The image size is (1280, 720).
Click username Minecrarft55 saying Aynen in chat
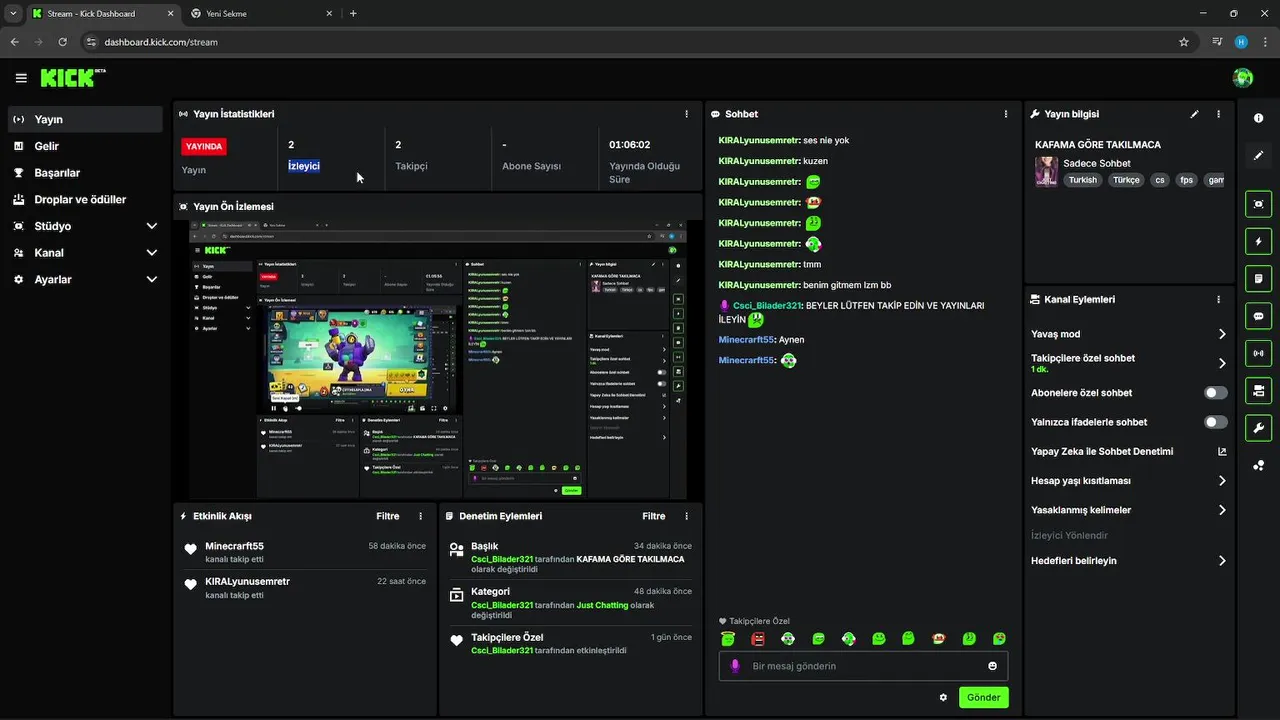tap(746, 340)
